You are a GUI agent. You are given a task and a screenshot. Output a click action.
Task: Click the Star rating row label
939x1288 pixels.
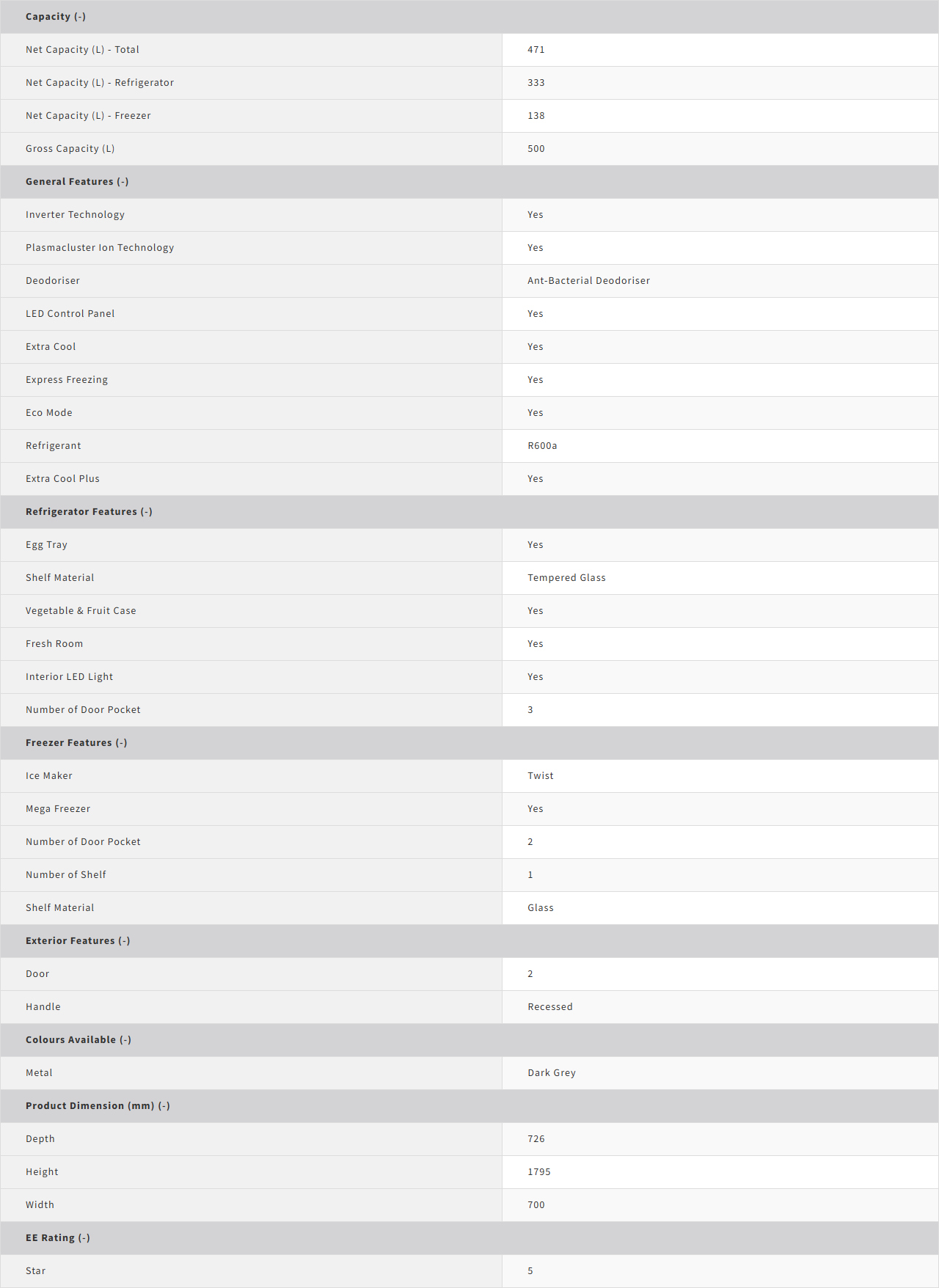point(35,1271)
